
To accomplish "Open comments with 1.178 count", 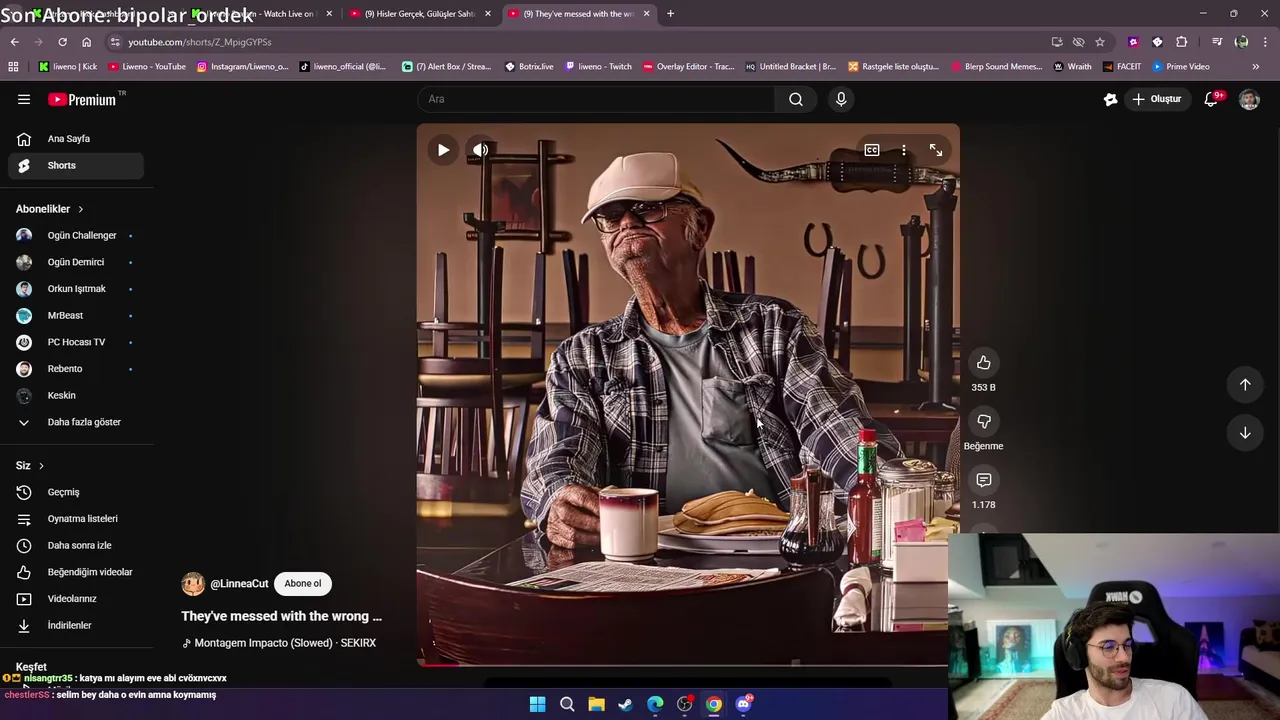I will (984, 481).
